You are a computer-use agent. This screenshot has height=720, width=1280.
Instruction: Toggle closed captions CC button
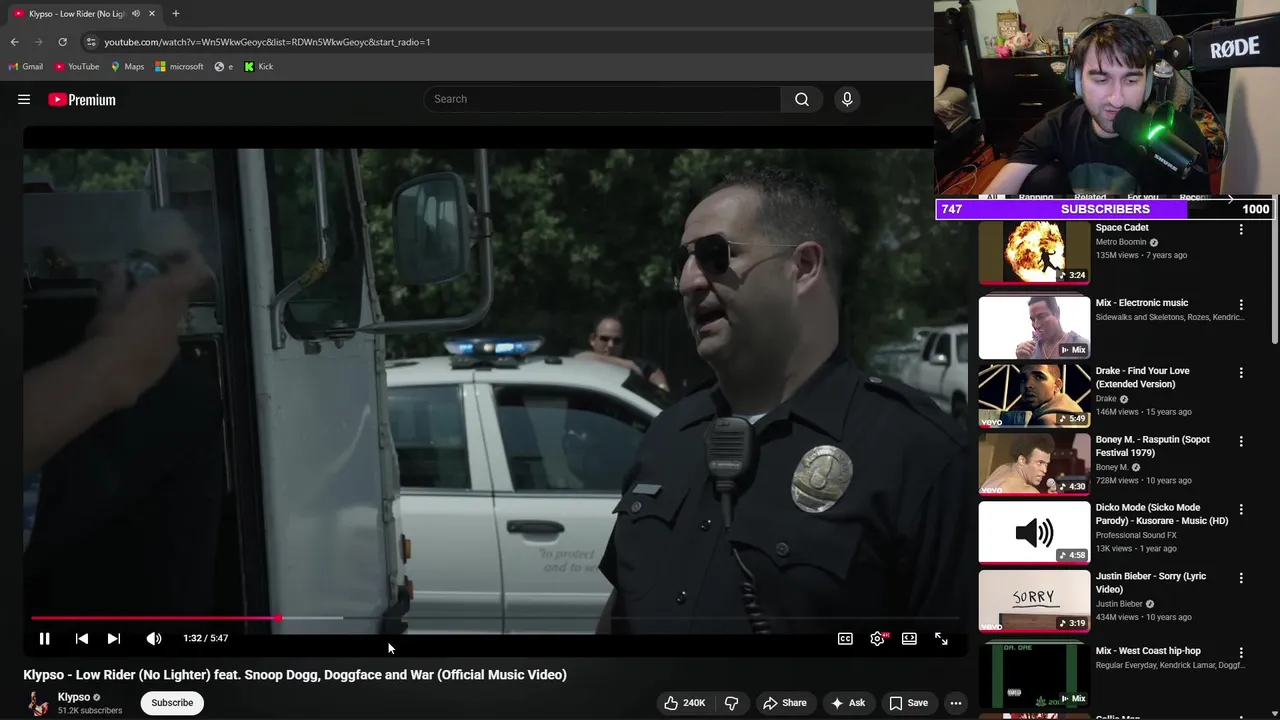coord(845,638)
